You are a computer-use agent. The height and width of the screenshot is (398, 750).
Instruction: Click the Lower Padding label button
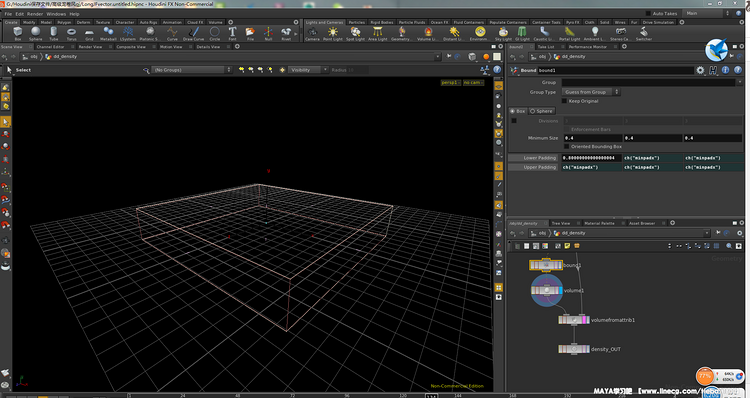533,158
